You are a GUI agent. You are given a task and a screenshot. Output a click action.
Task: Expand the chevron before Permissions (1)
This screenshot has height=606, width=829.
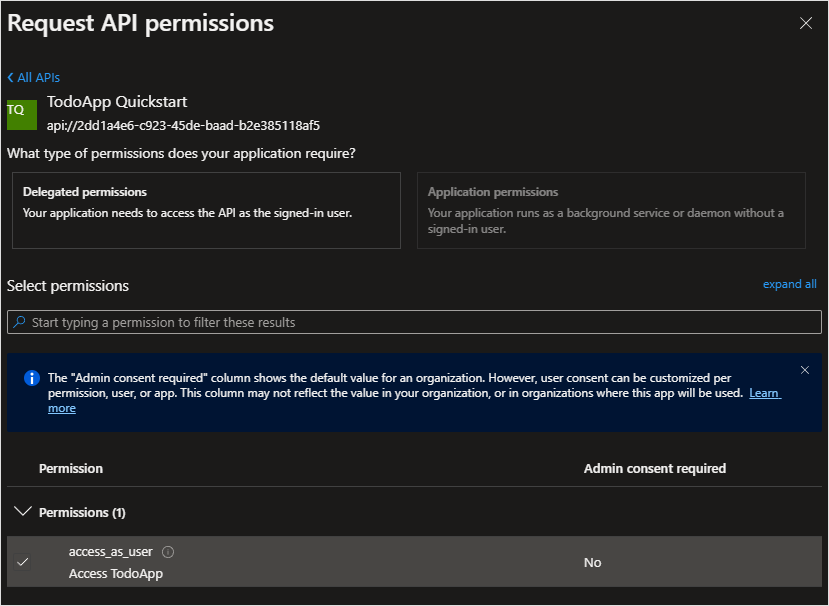coord(22,512)
